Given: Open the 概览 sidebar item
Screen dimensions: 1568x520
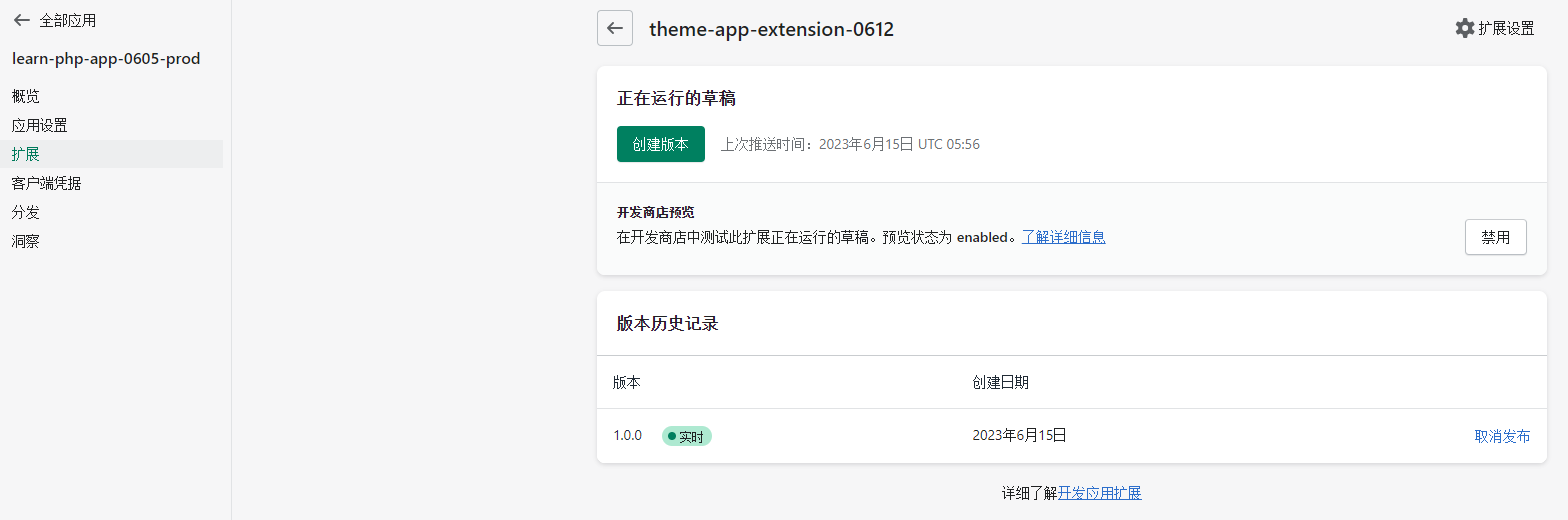Looking at the screenshot, I should (26, 96).
